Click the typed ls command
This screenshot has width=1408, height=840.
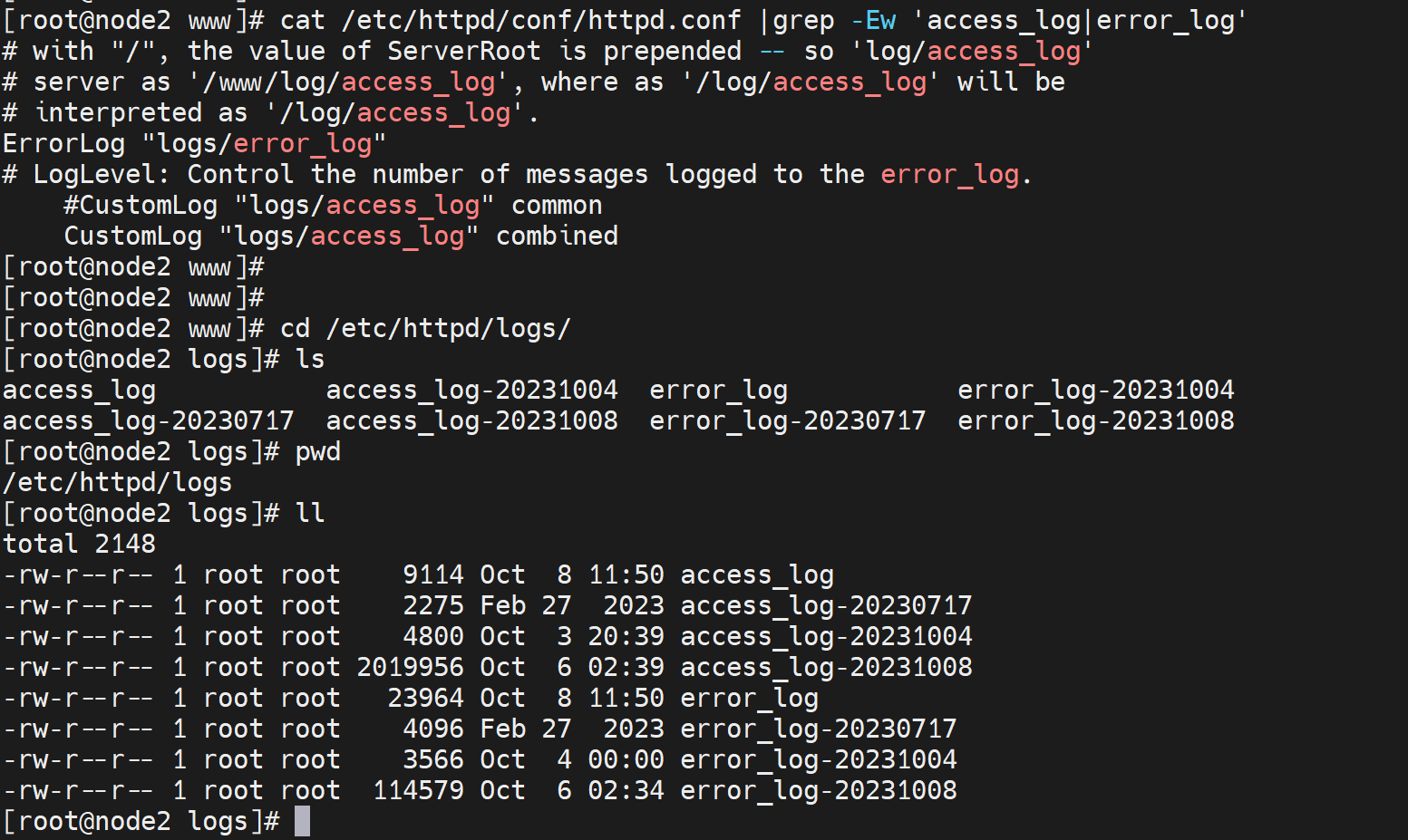309,359
